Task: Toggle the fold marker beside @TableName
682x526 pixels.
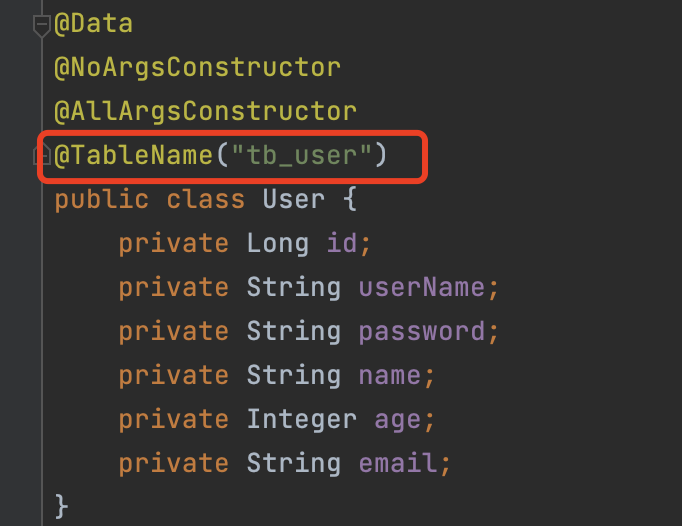Action: pos(41,156)
